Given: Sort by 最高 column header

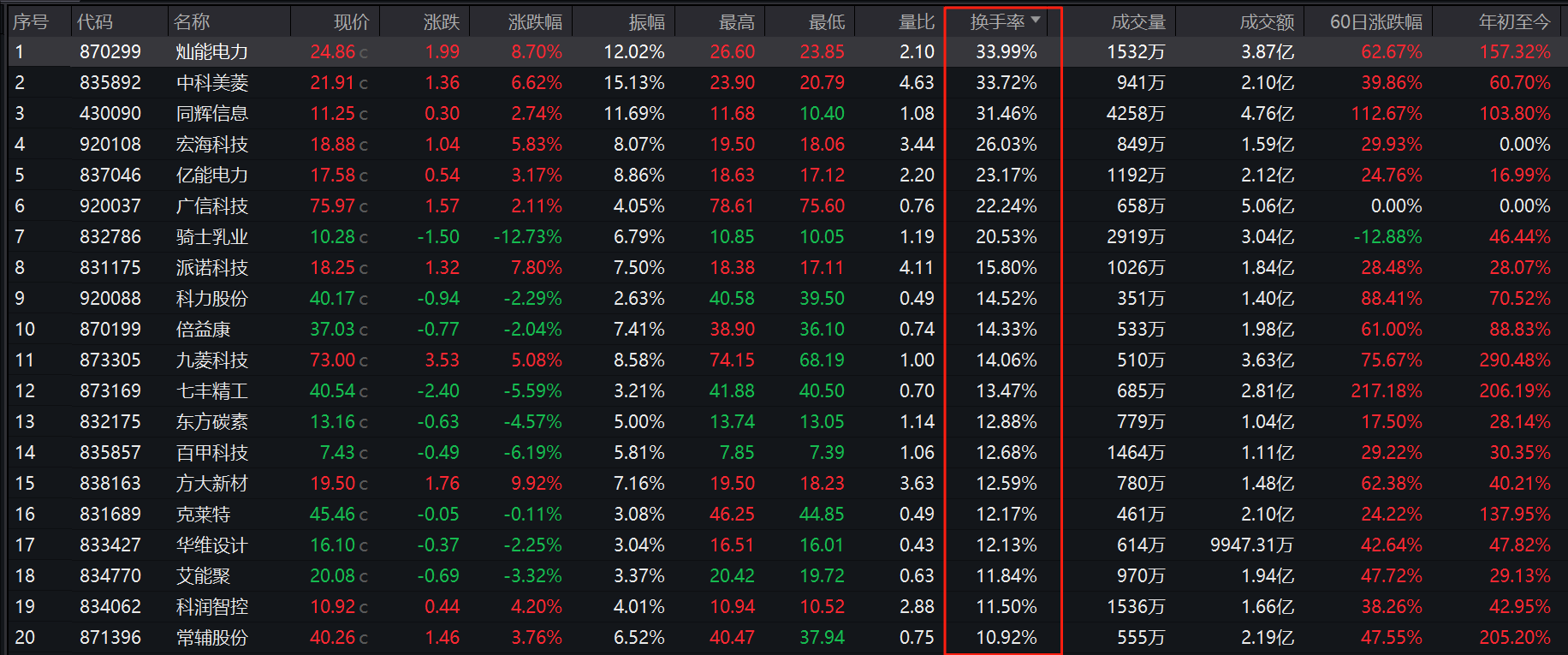Looking at the screenshot, I should [737, 22].
